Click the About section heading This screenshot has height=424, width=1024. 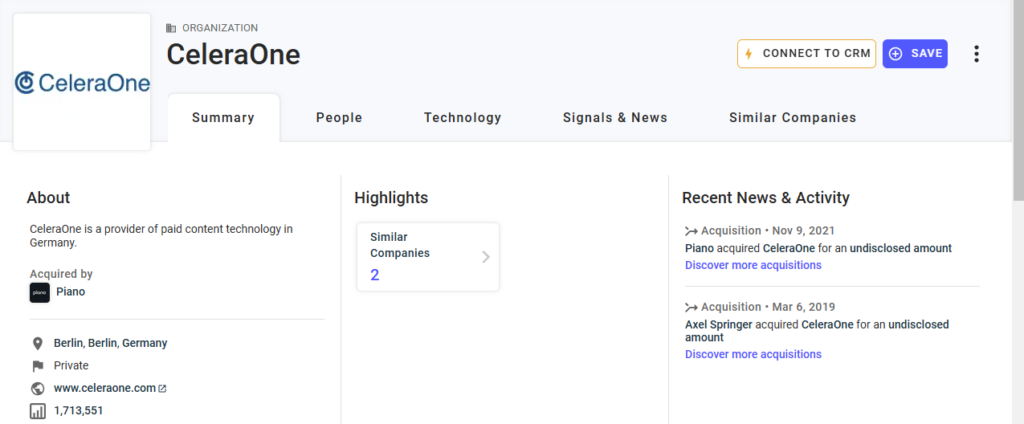pyautogui.click(x=48, y=198)
